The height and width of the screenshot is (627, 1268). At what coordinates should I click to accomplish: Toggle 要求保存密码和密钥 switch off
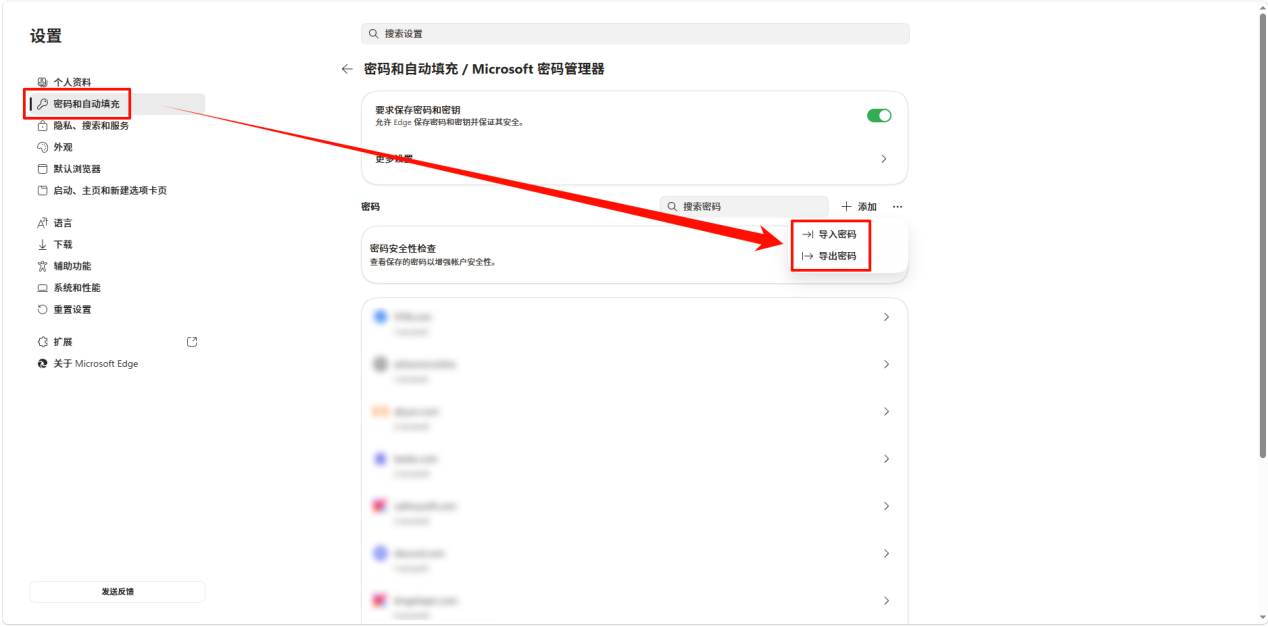879,116
